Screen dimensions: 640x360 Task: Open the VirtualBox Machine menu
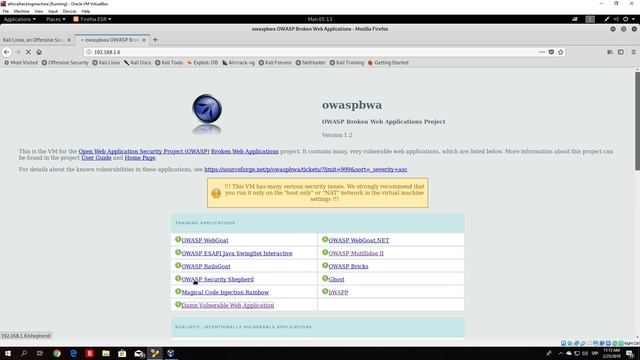[x=21, y=11]
